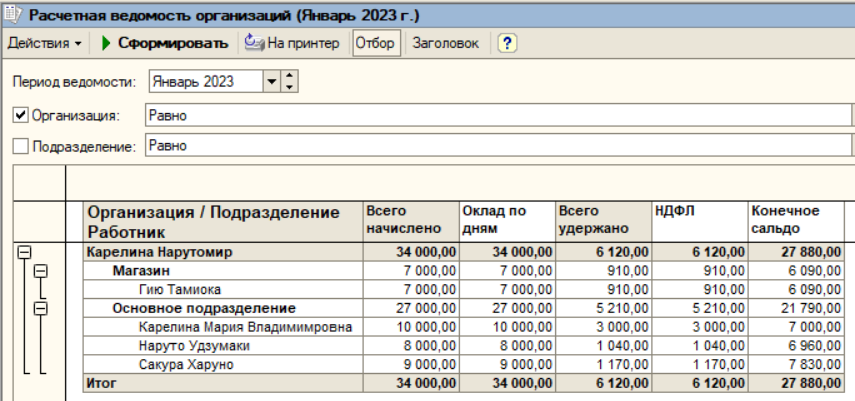Click Итог Конечное сальдо 27 880,00
The height and width of the screenshot is (401, 855).
coord(796,383)
